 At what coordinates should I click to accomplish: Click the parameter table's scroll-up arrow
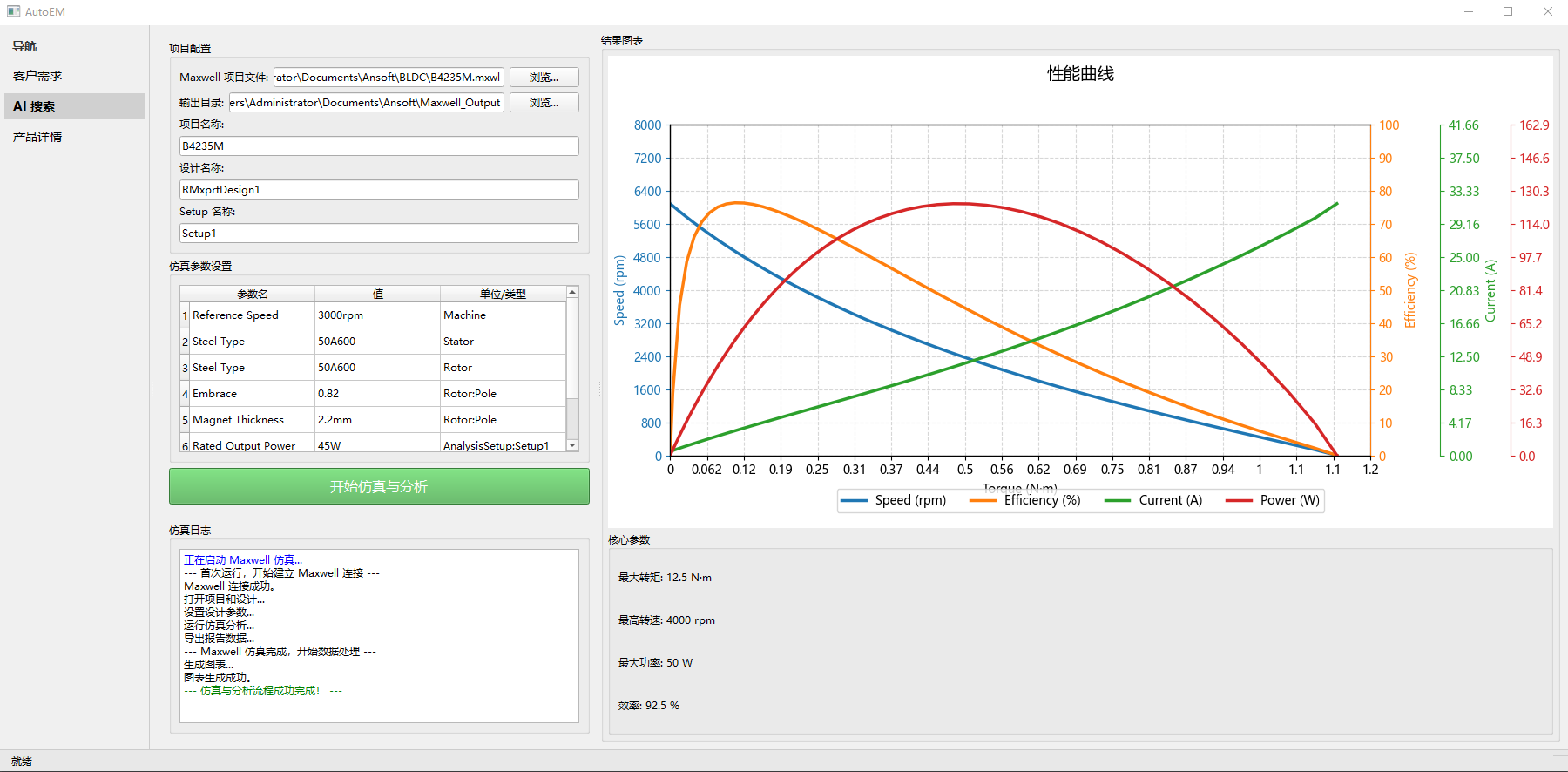572,293
